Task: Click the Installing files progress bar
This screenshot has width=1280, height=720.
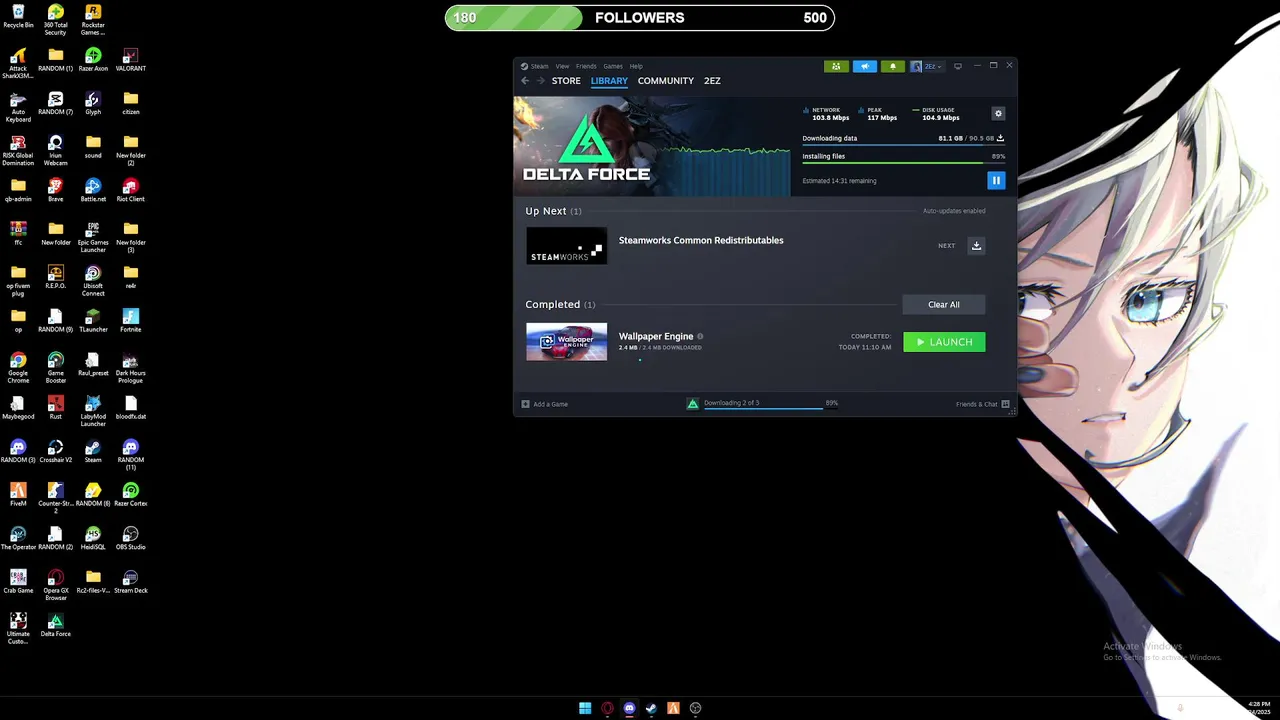Action: [x=903, y=163]
